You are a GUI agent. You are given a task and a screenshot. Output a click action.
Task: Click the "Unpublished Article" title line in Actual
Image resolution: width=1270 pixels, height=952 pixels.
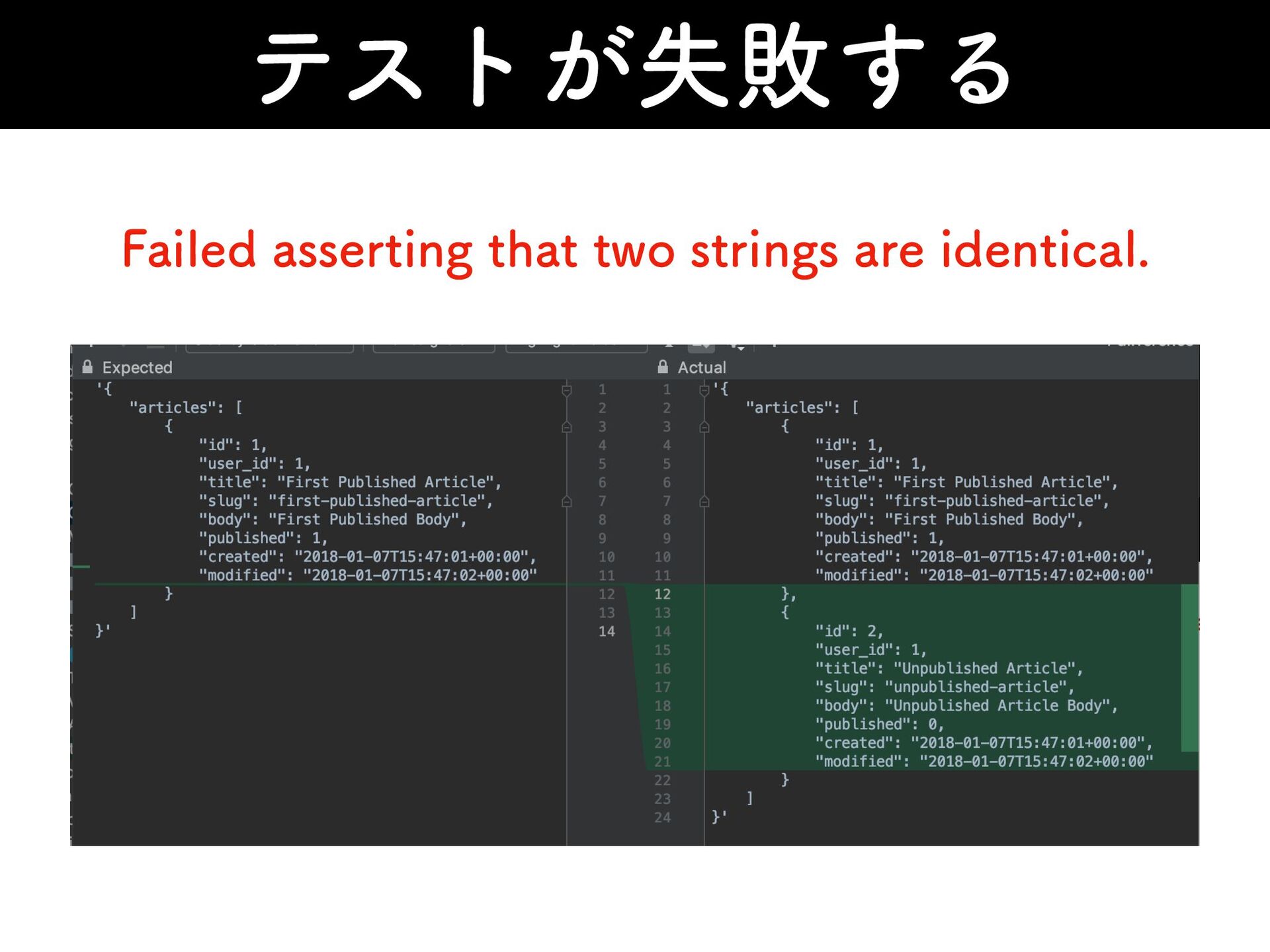949,668
